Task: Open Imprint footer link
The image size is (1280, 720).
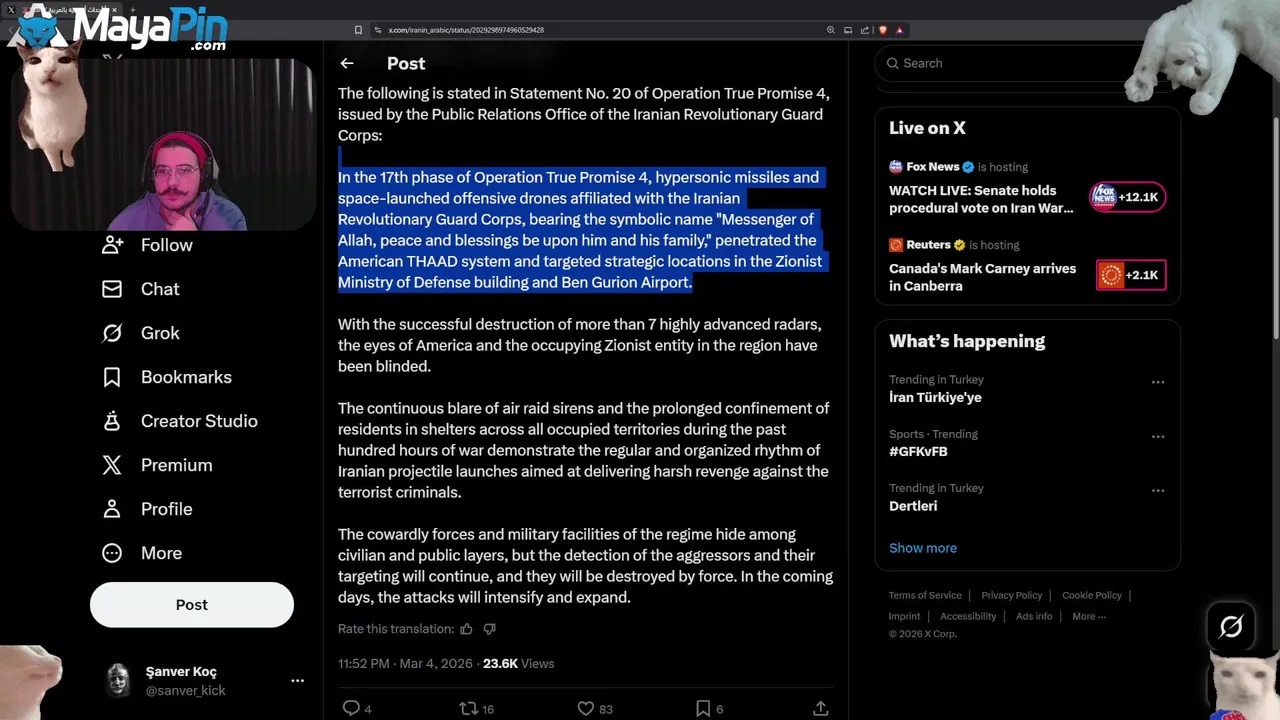Action: coord(904,616)
